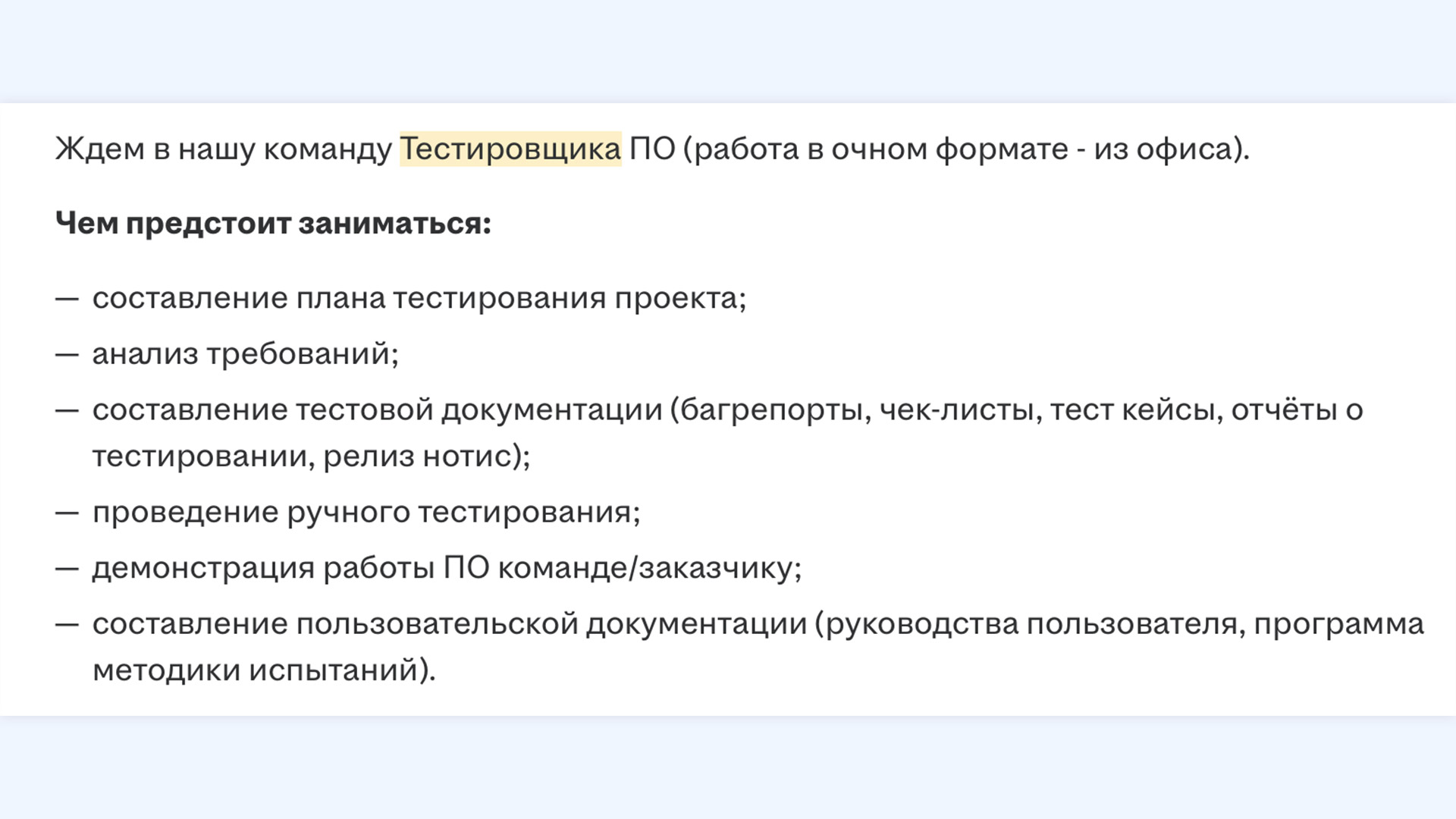
Task: Click the text составление пользовательской документации
Action: [450, 624]
